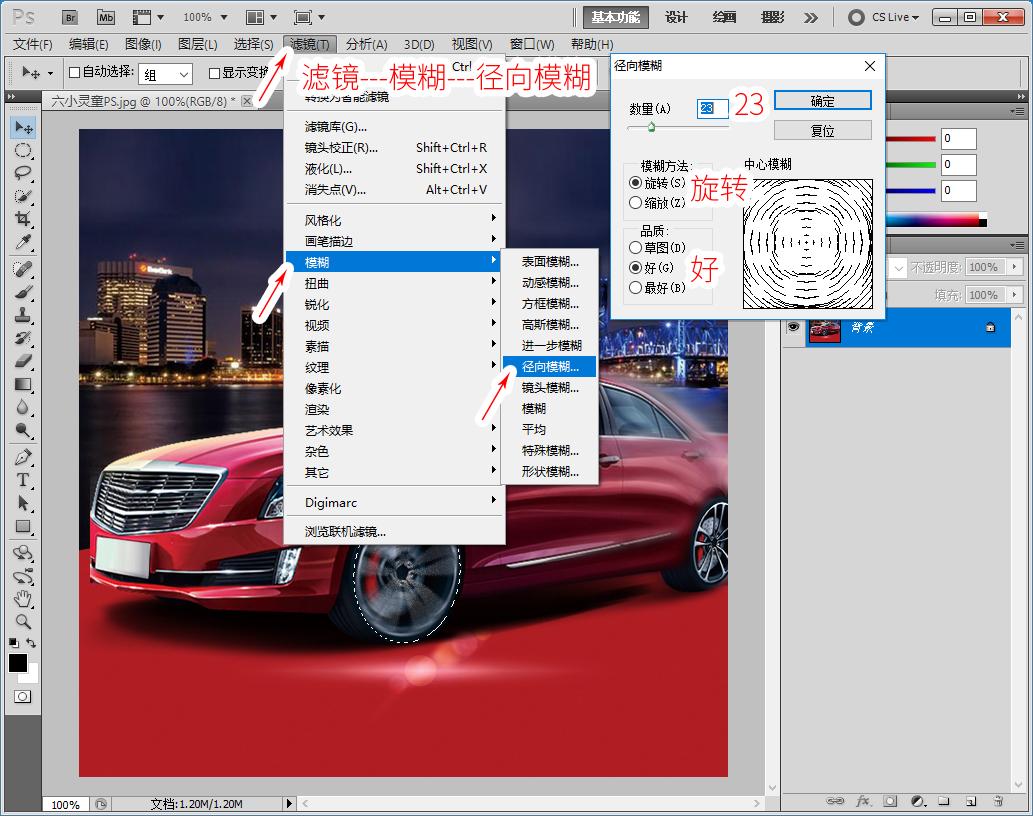Select the Pen tool

click(23, 456)
